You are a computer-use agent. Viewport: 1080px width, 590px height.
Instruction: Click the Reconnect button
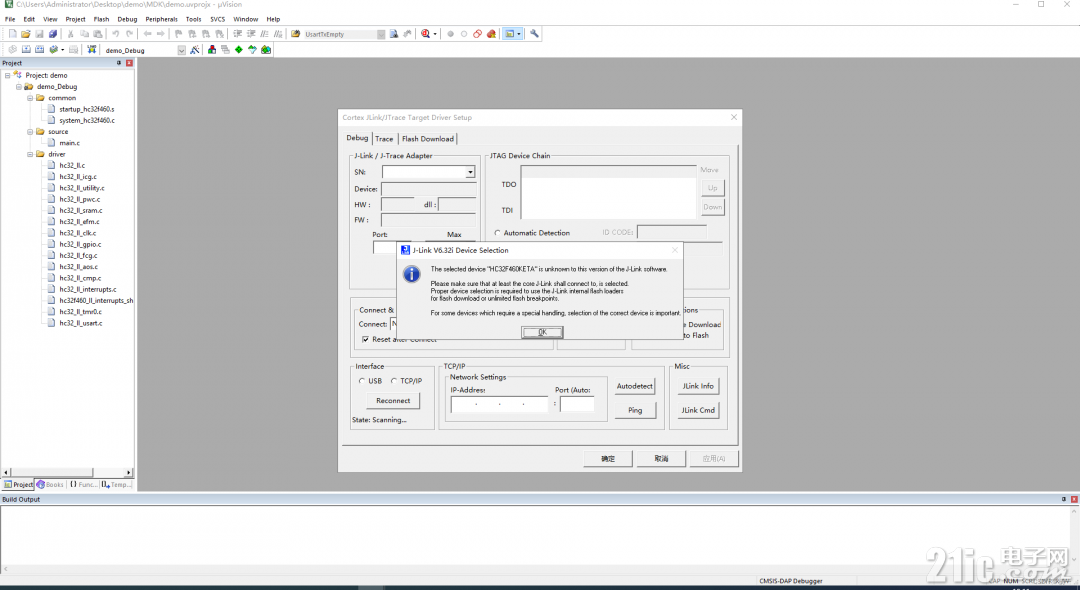click(x=393, y=401)
